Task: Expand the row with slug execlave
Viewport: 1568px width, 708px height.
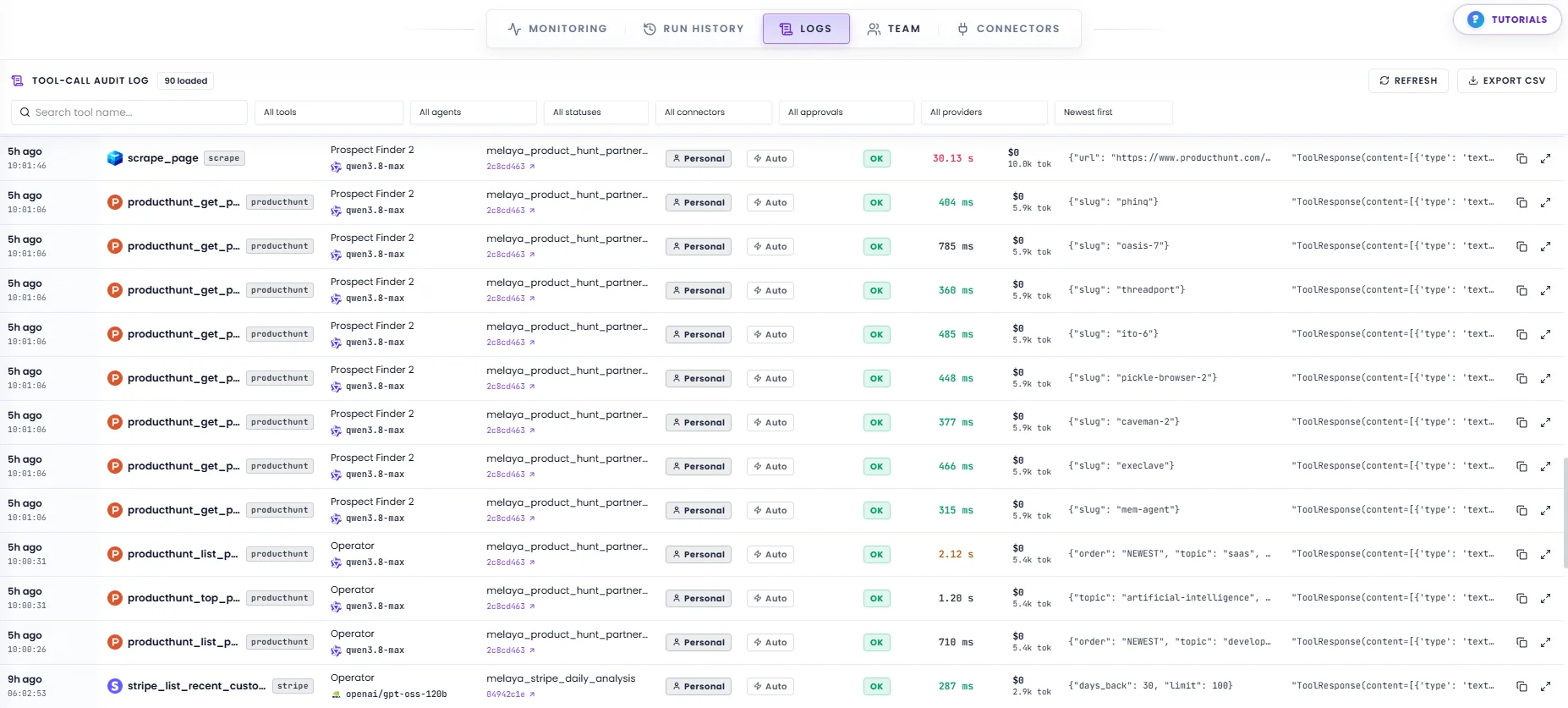Action: coord(1545,466)
